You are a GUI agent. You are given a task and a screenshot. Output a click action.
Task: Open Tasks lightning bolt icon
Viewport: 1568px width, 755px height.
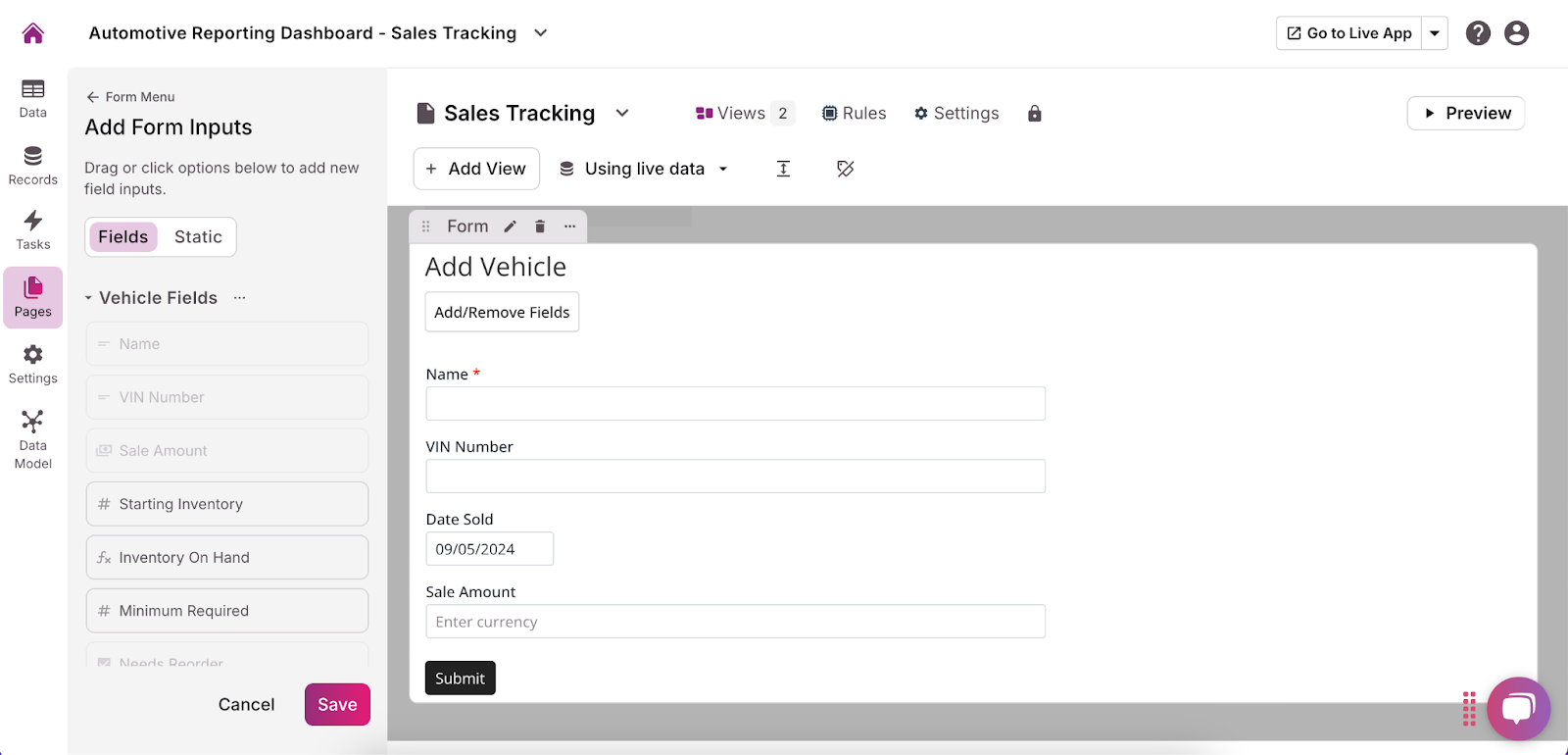[33, 229]
